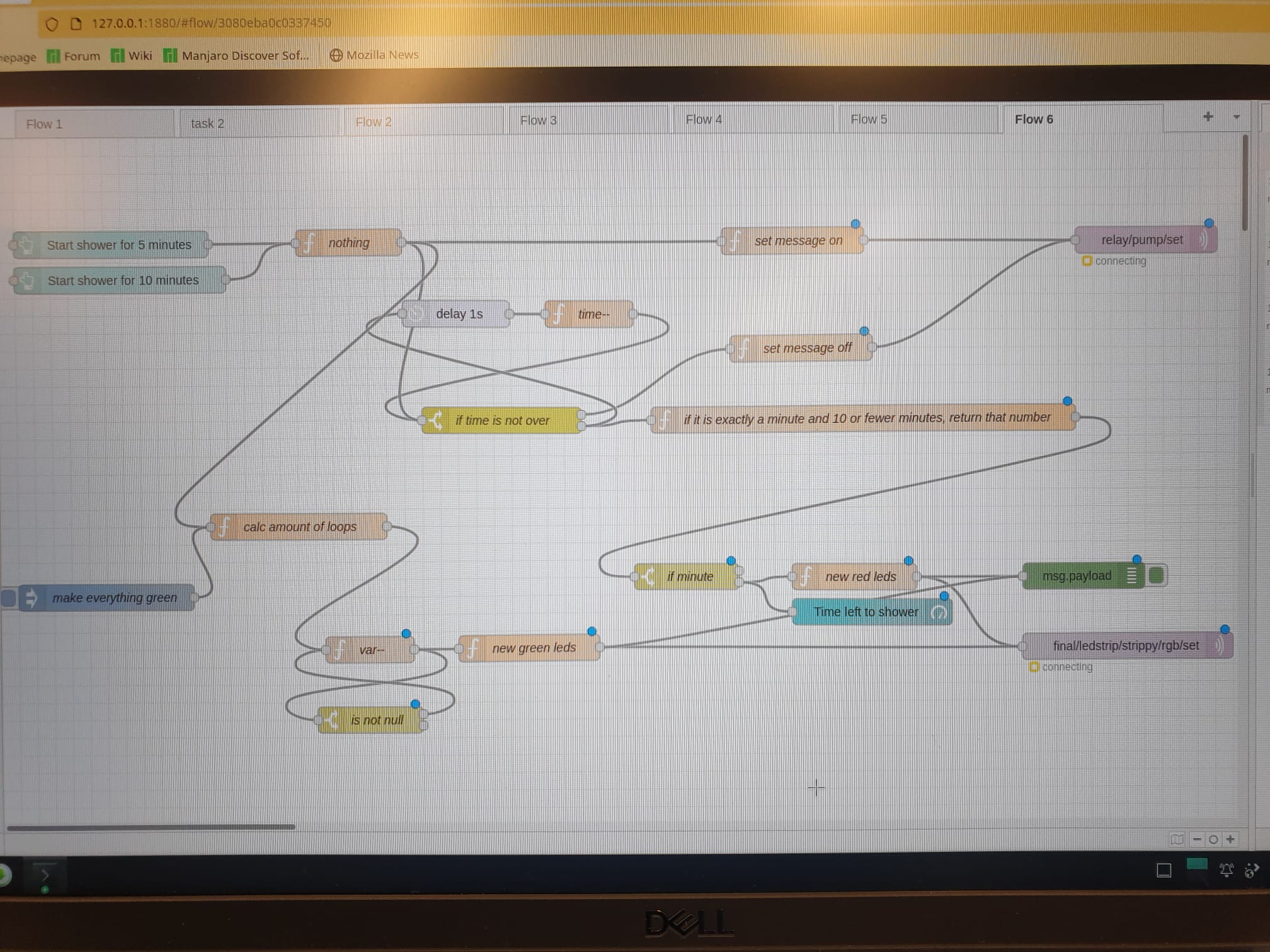Click the horizontal scrollbar at canvas bottom
This screenshot has width=1270, height=952.
click(x=151, y=827)
